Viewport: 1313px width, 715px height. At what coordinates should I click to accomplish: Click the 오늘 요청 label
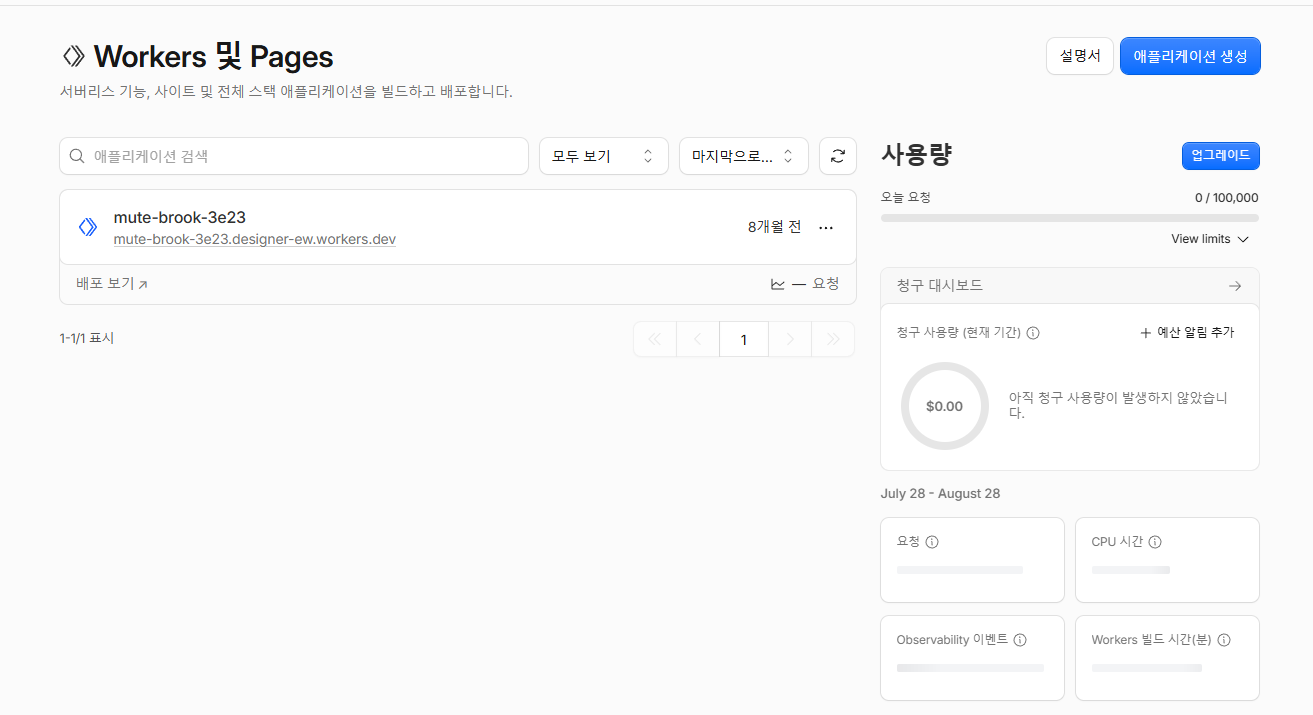pyautogui.click(x=906, y=198)
